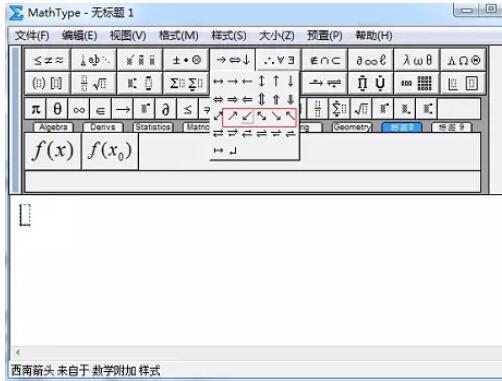Open the miscellaneous symbols palette (∂∞ℓ)
Screen dimensions: 502x381
click(371, 60)
